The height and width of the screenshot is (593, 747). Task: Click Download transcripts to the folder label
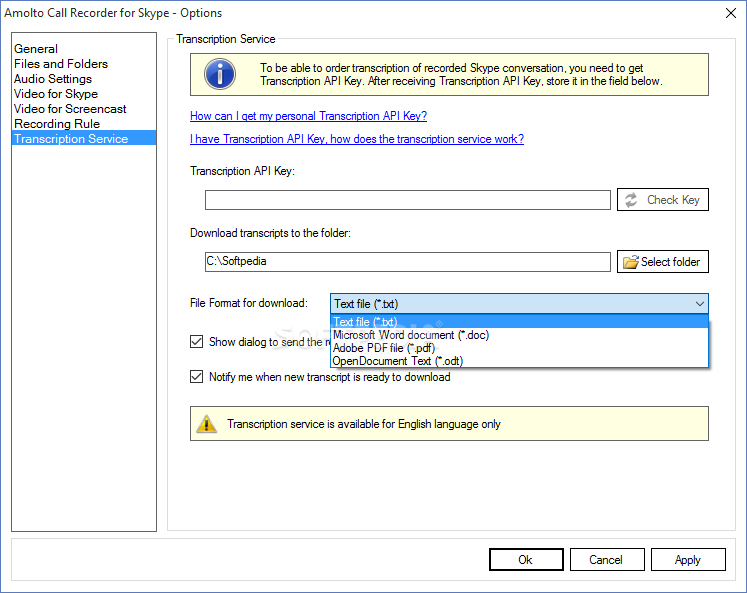270,233
